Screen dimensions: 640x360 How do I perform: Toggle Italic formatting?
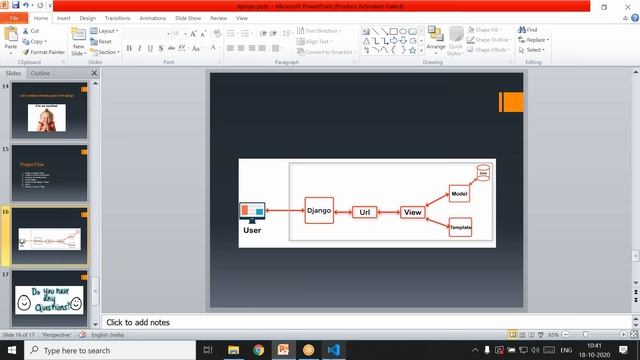pyautogui.click(x=140, y=48)
